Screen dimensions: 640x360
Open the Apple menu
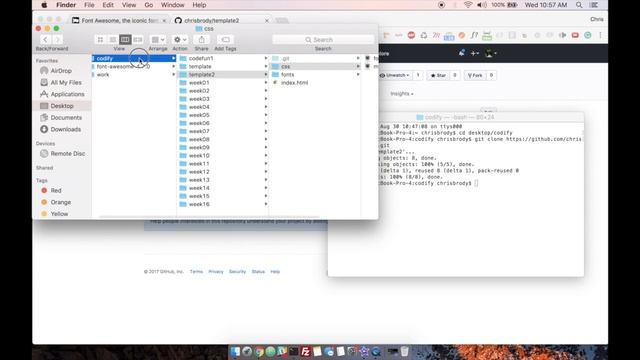pos(44,5)
